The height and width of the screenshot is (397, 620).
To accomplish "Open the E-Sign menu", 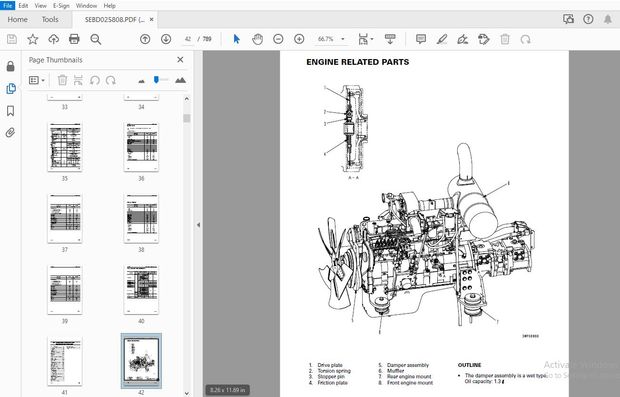I will 61,6.
